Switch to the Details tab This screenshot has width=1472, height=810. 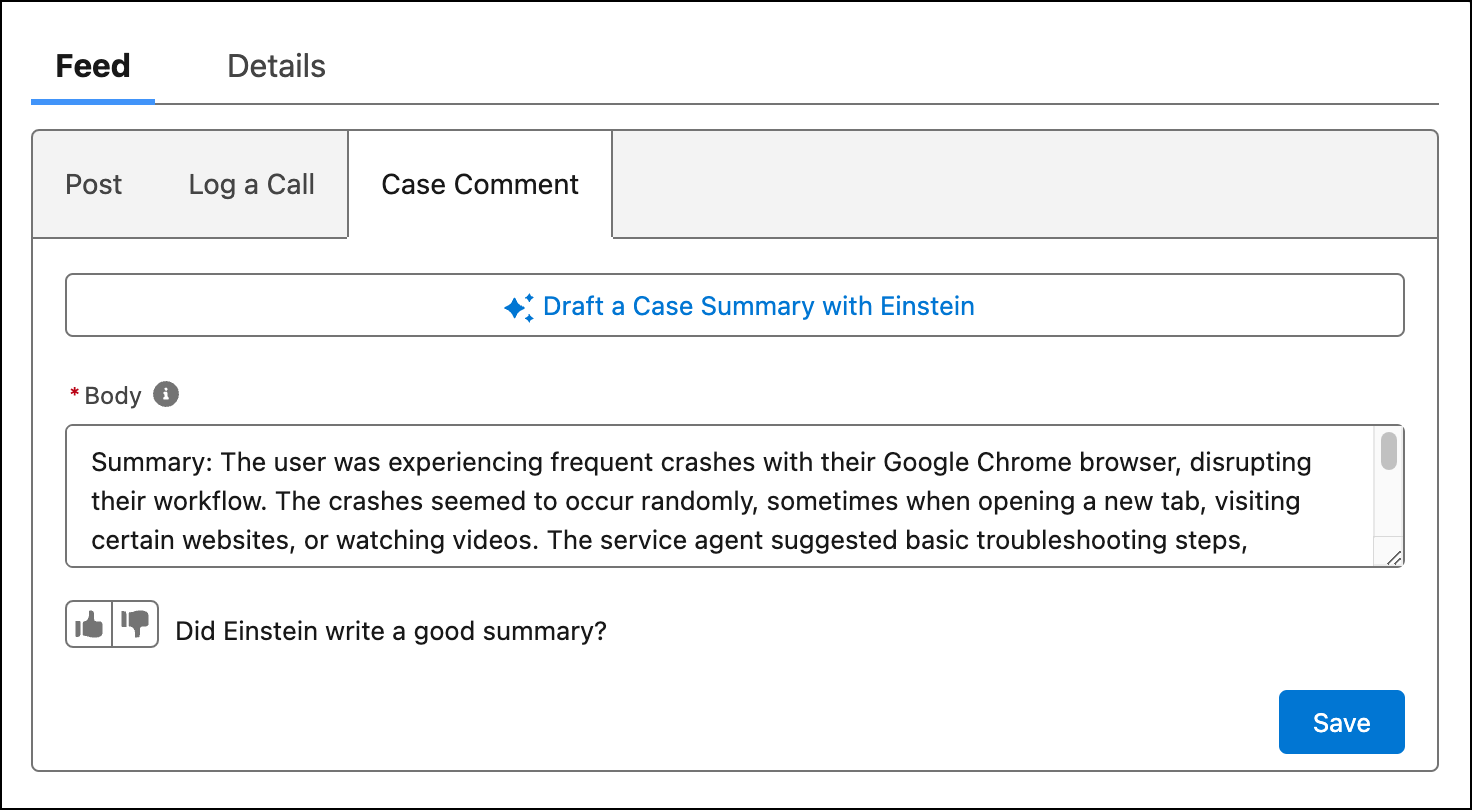[276, 66]
